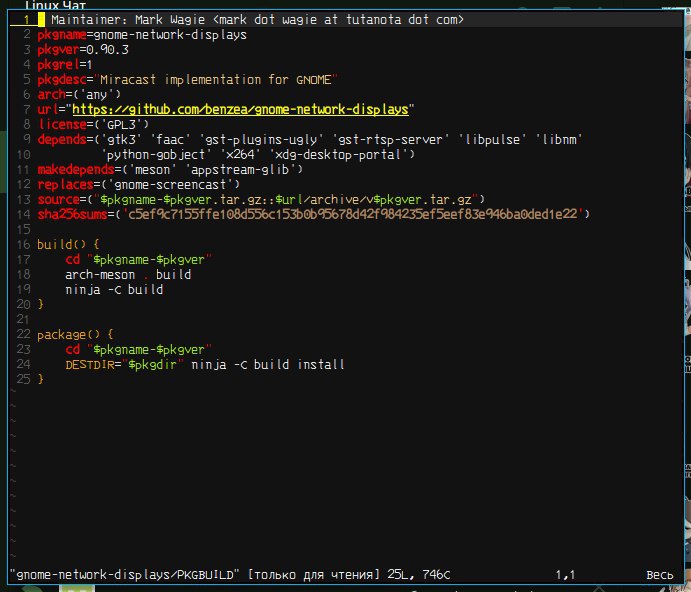Click 'x264' dependency on line 10

pos(240,155)
